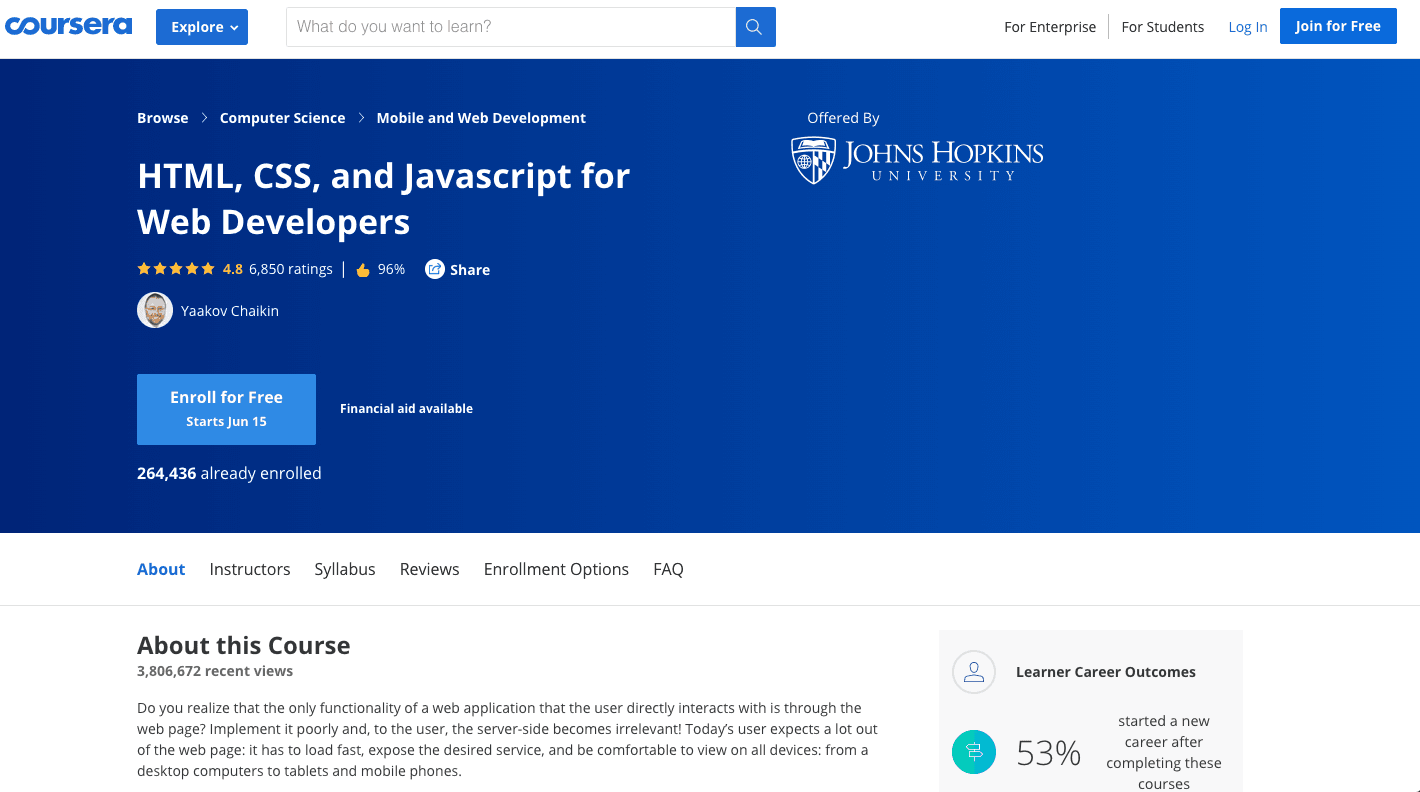Switch to the Instructors tab
This screenshot has width=1420, height=792.
[x=250, y=569]
